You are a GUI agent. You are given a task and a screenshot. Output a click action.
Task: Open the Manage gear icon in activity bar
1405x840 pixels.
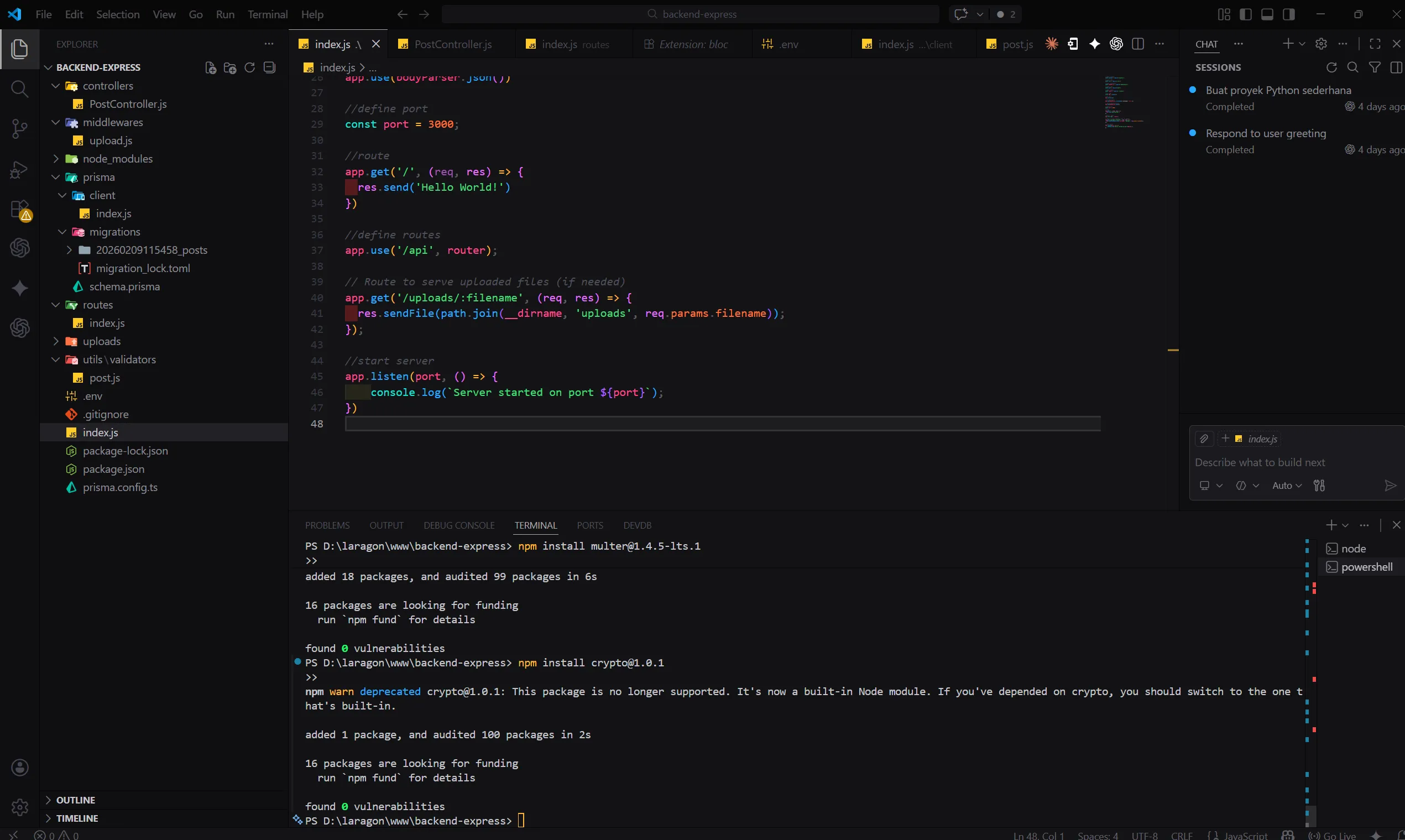pyautogui.click(x=20, y=807)
